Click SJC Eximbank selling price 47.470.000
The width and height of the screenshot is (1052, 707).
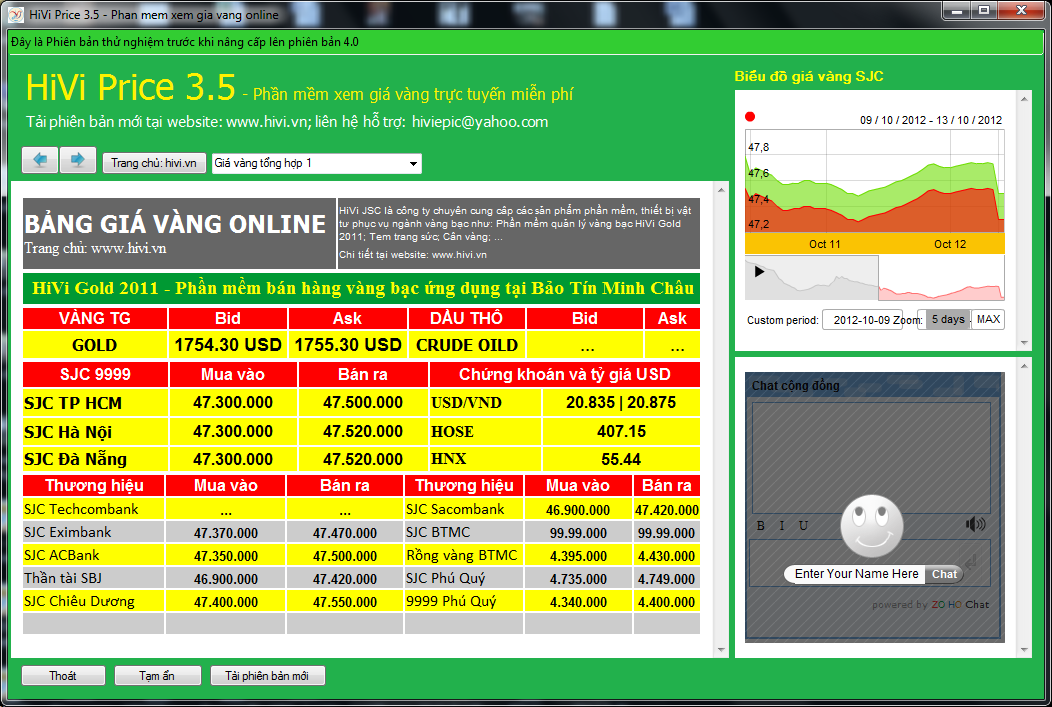(345, 533)
